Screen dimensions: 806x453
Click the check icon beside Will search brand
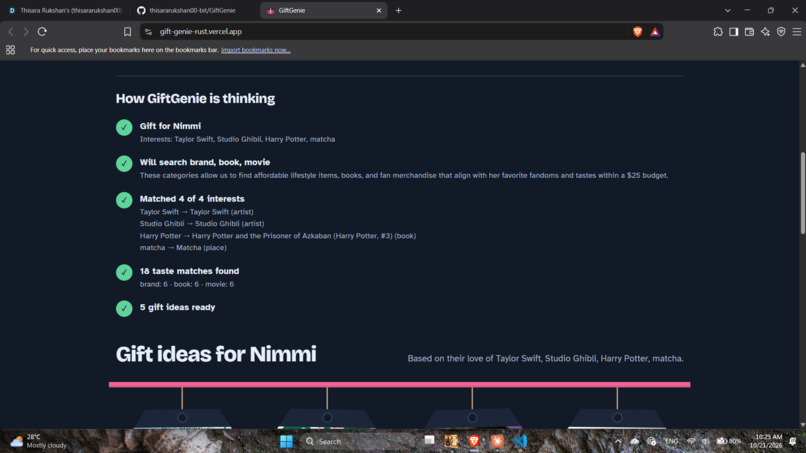[124, 164]
